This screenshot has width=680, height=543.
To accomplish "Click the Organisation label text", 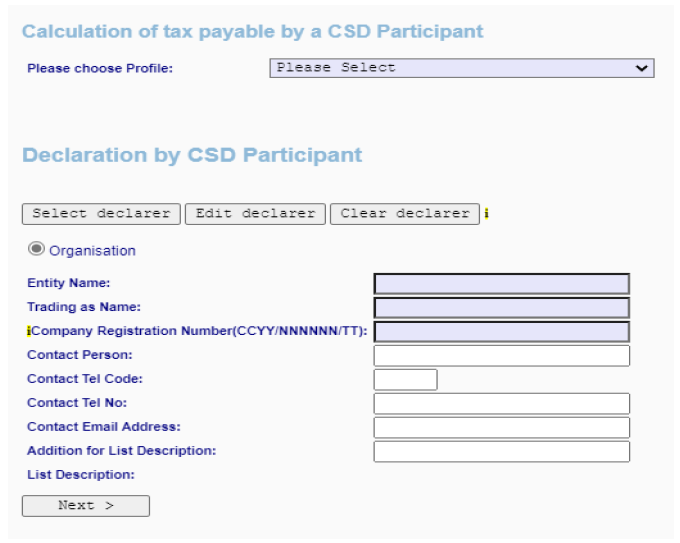I will [x=92, y=251].
